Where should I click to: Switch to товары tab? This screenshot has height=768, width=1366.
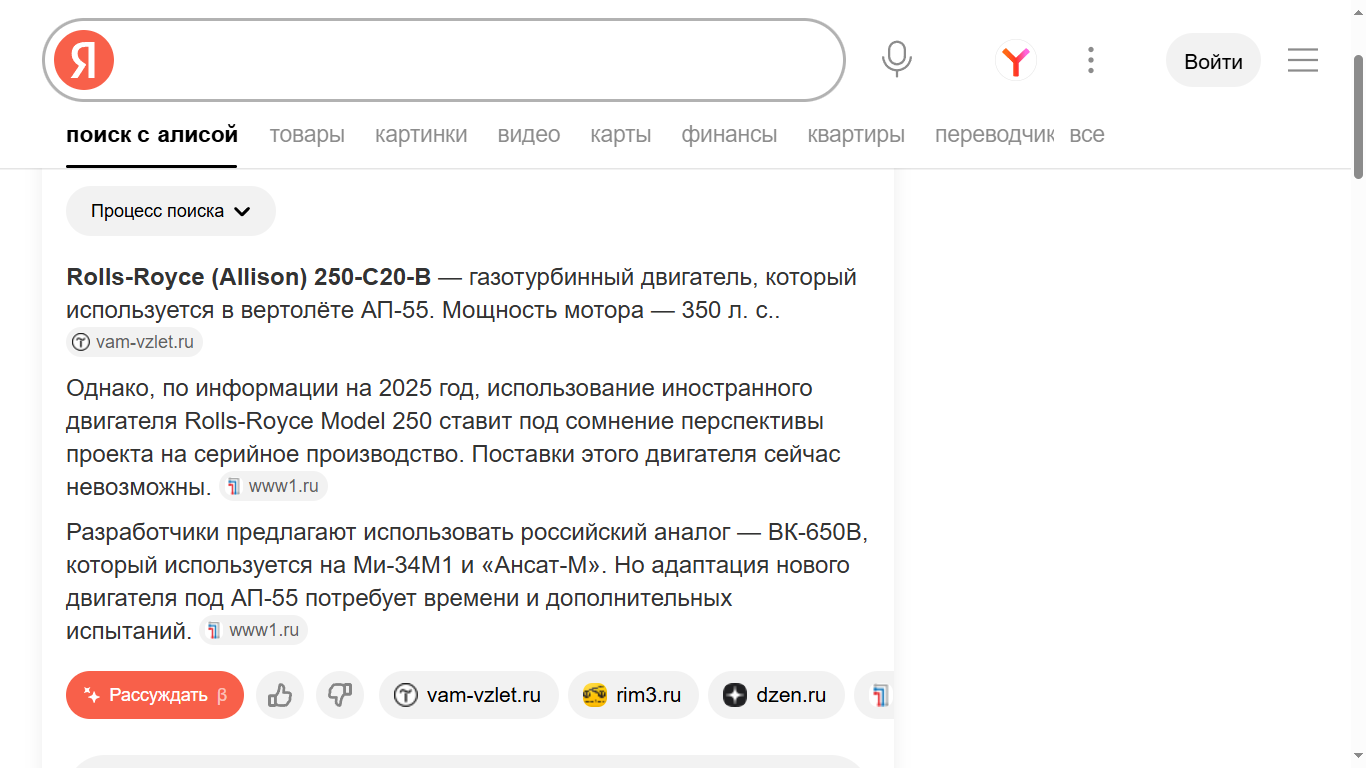307,135
